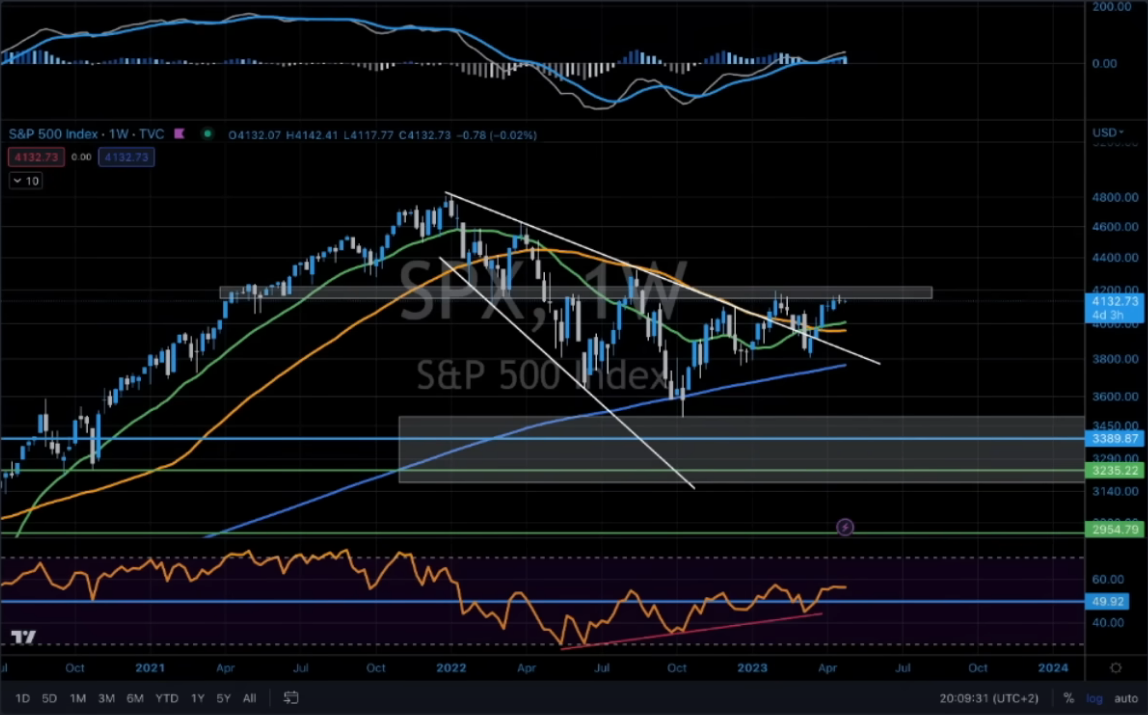The height and width of the screenshot is (715, 1148).
Task: Click the TradingView logo in the RSI pane
Action: tap(24, 637)
